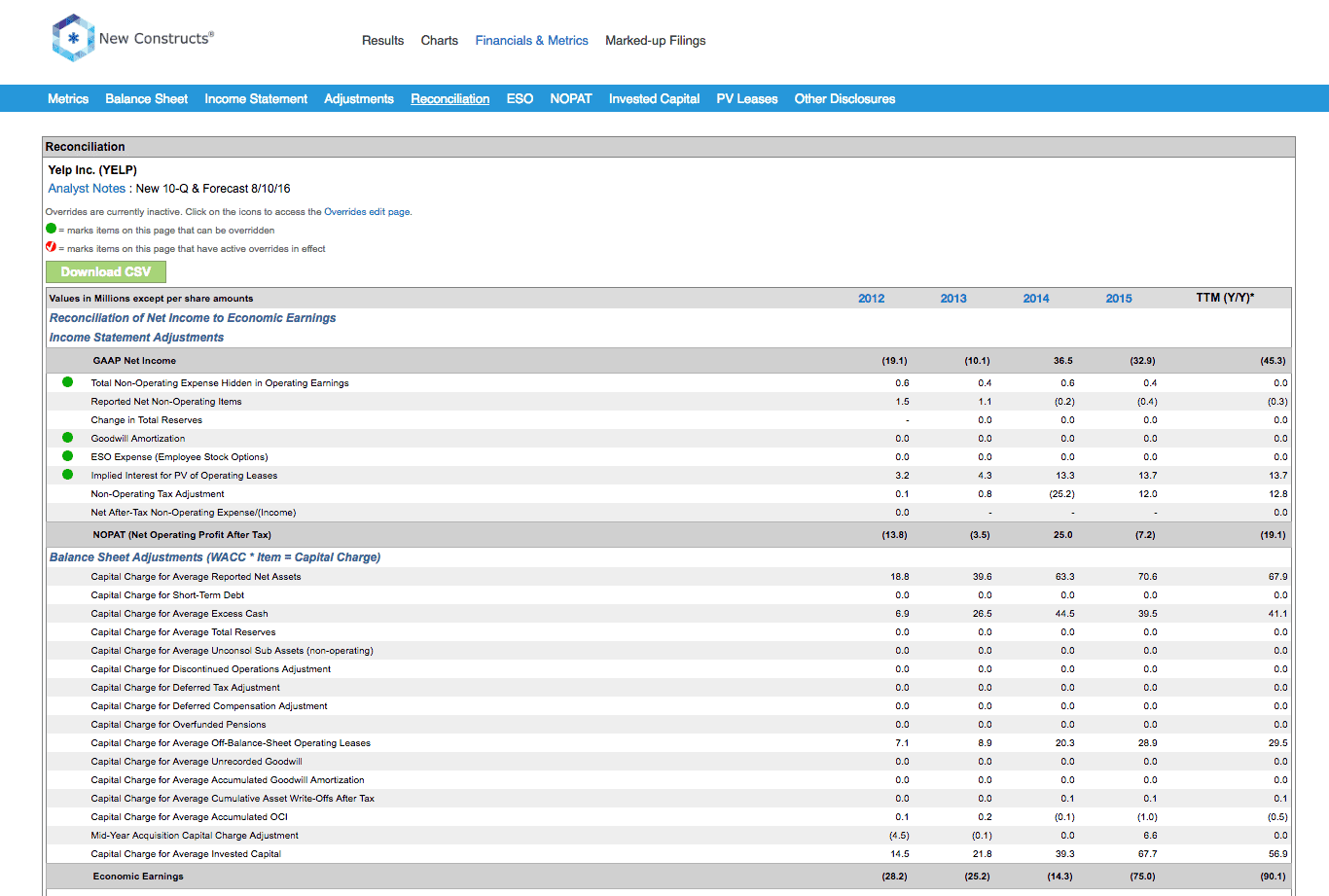Image resolution: width=1329 pixels, height=896 pixels.
Task: Click Capital Charge for Average Unrecorded Goodwill
Action: point(197,762)
